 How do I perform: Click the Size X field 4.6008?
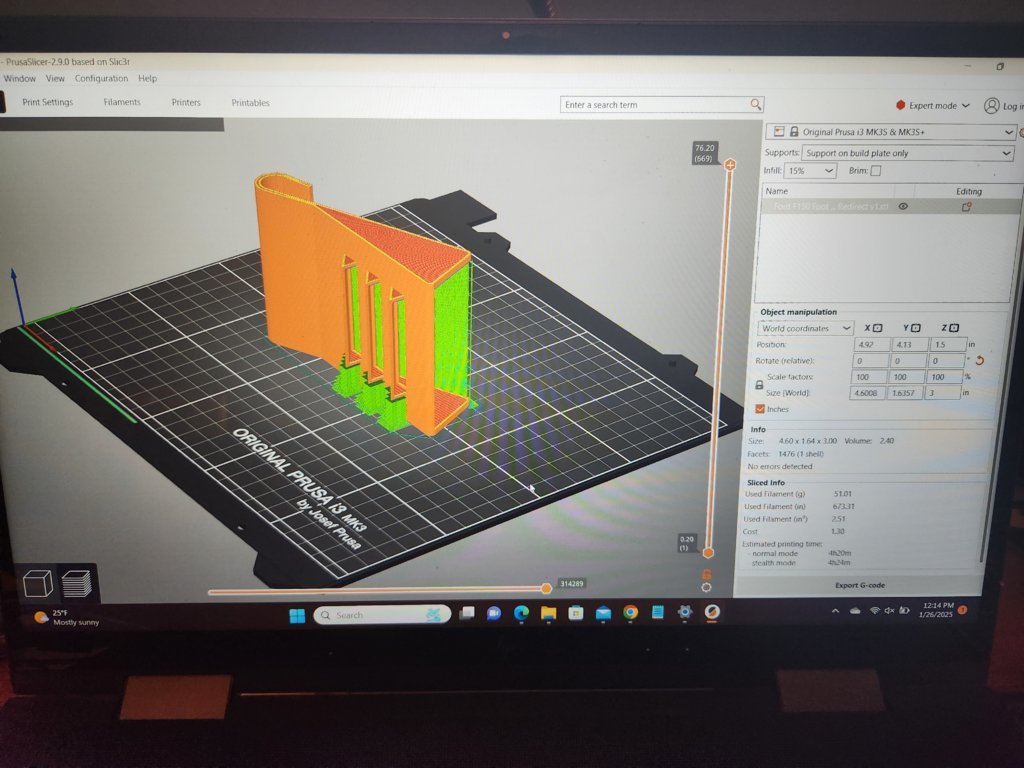pos(867,393)
